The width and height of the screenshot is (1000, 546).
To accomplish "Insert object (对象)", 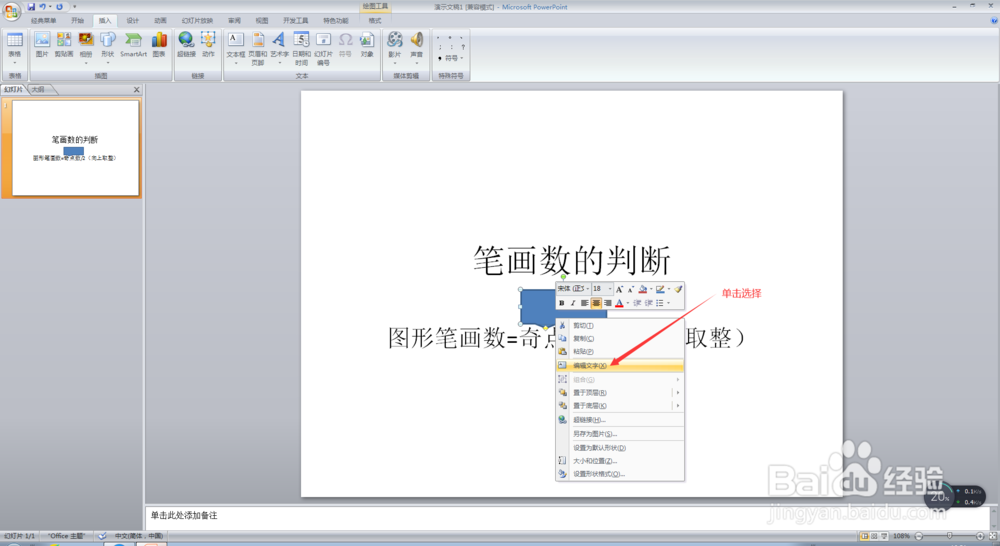I will [367, 45].
